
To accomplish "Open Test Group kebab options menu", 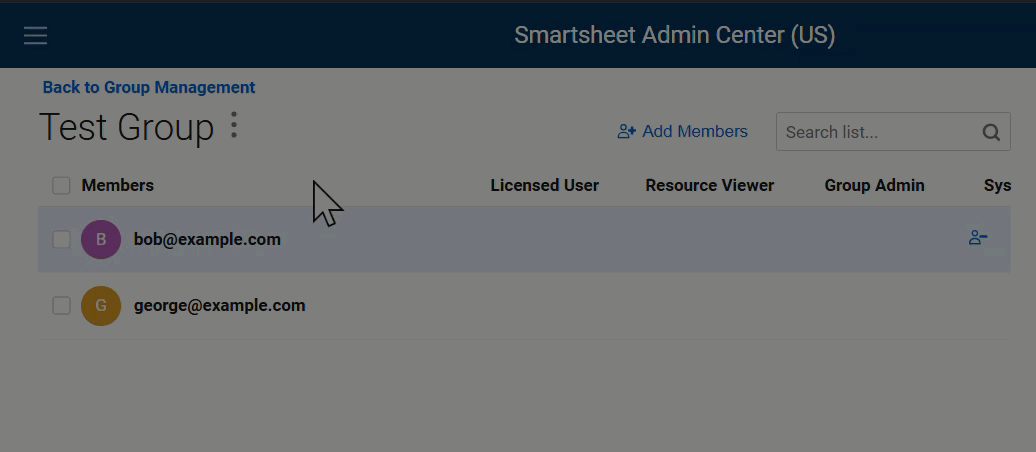I will point(233,125).
